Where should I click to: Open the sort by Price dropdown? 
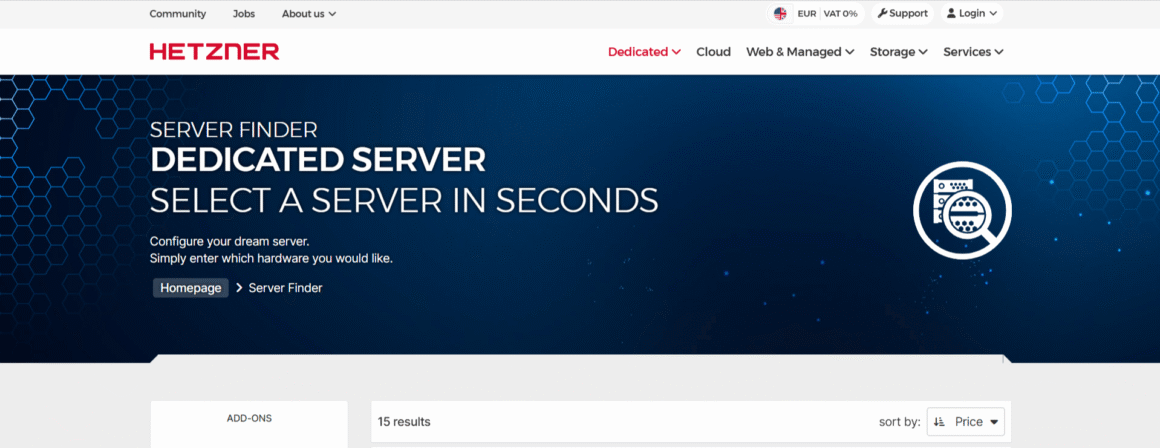(x=966, y=421)
